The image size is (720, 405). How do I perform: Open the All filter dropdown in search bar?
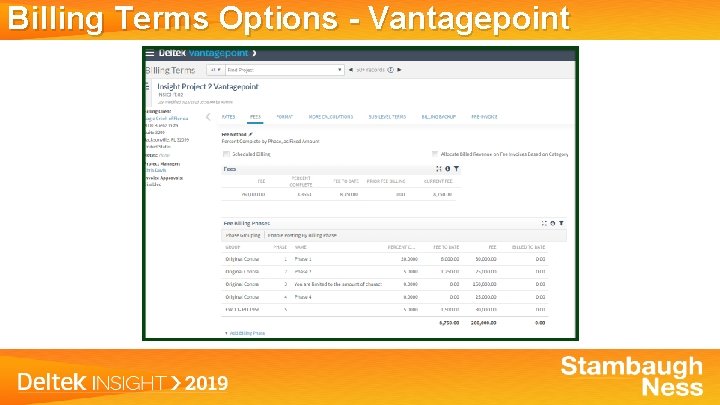click(x=215, y=70)
